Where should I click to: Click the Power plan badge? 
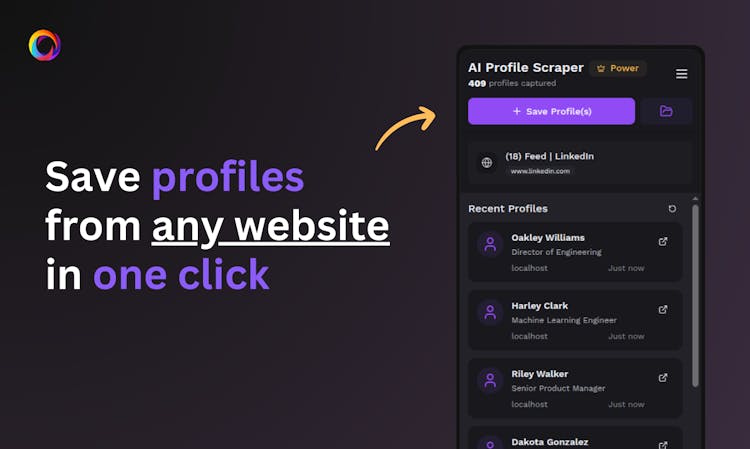618,68
